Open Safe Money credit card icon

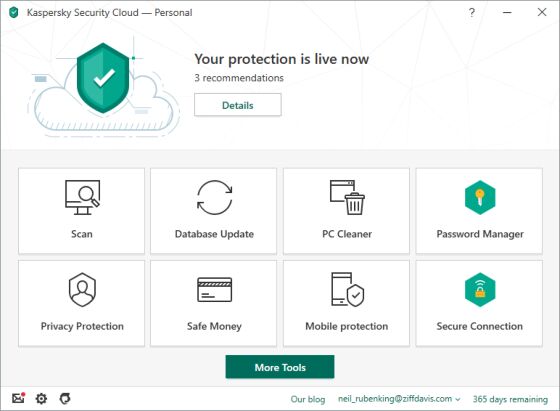point(215,290)
